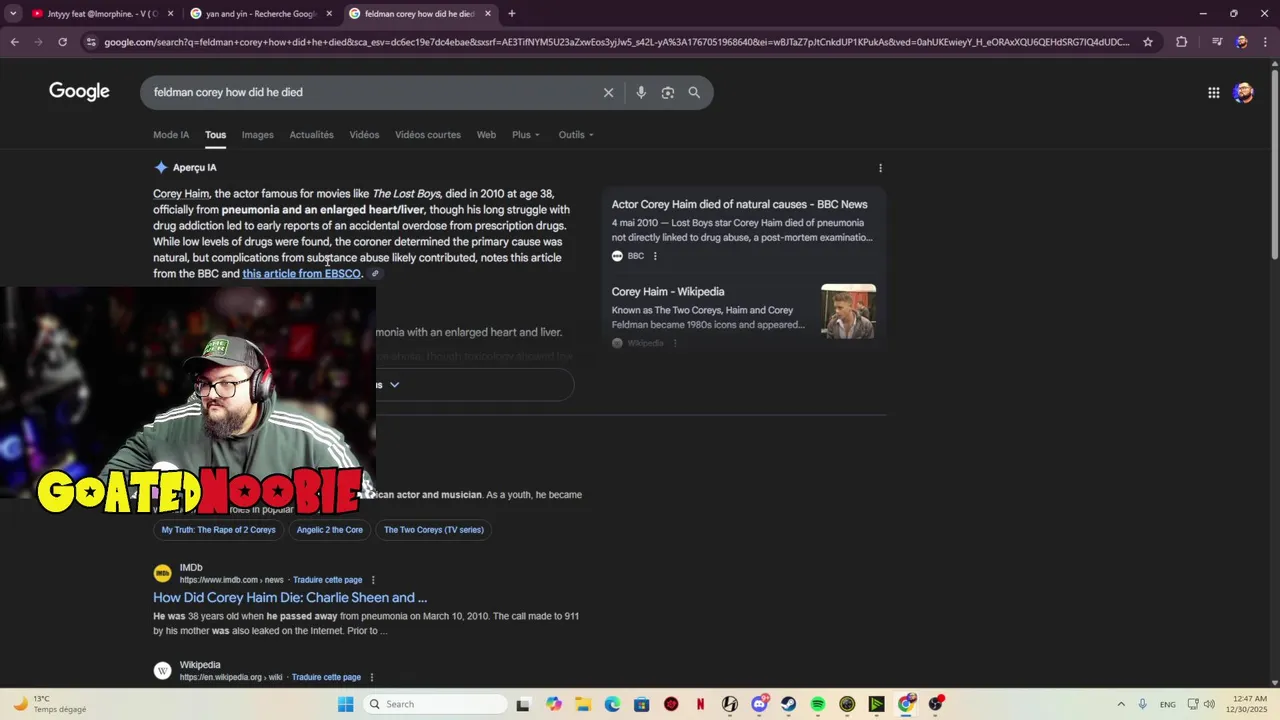This screenshot has width=1280, height=720.
Task: Go to the Google logo homepage
Action: 79,92
